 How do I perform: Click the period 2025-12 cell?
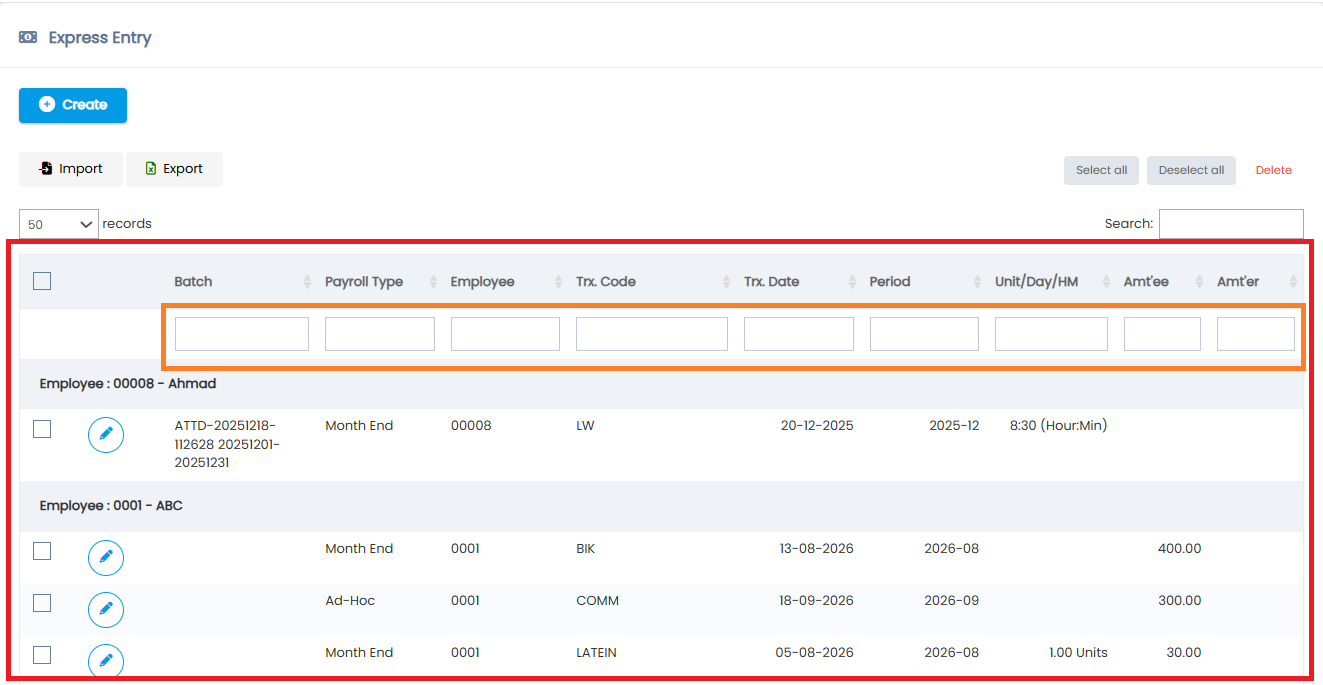click(954, 426)
